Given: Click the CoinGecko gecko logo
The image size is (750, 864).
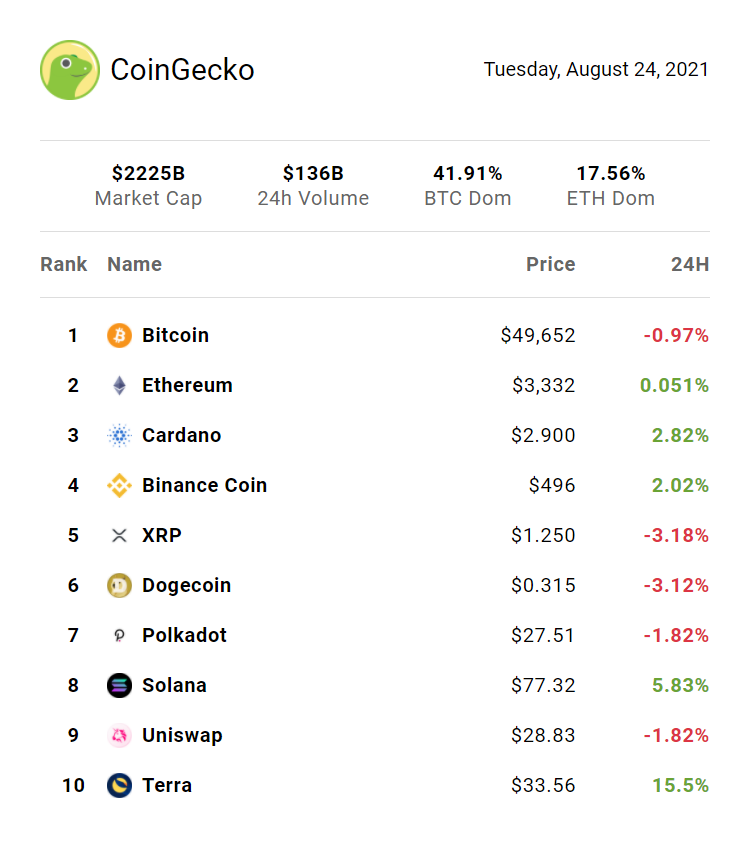Looking at the screenshot, I should (x=70, y=70).
